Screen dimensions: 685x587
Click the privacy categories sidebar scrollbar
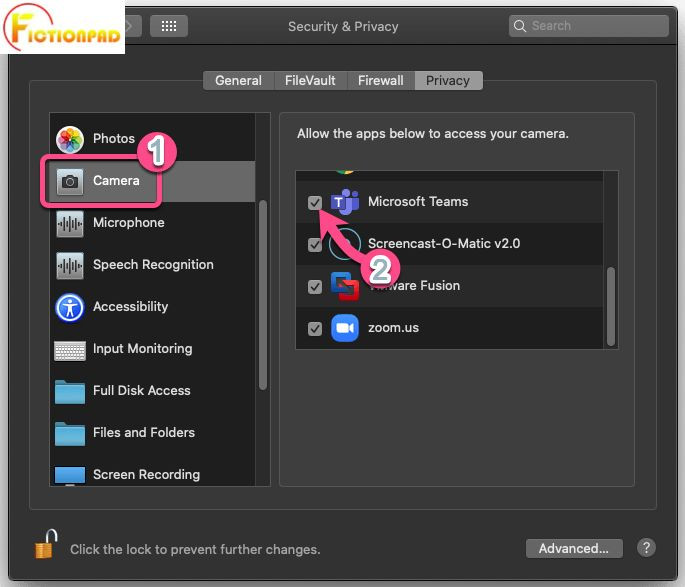(x=263, y=295)
